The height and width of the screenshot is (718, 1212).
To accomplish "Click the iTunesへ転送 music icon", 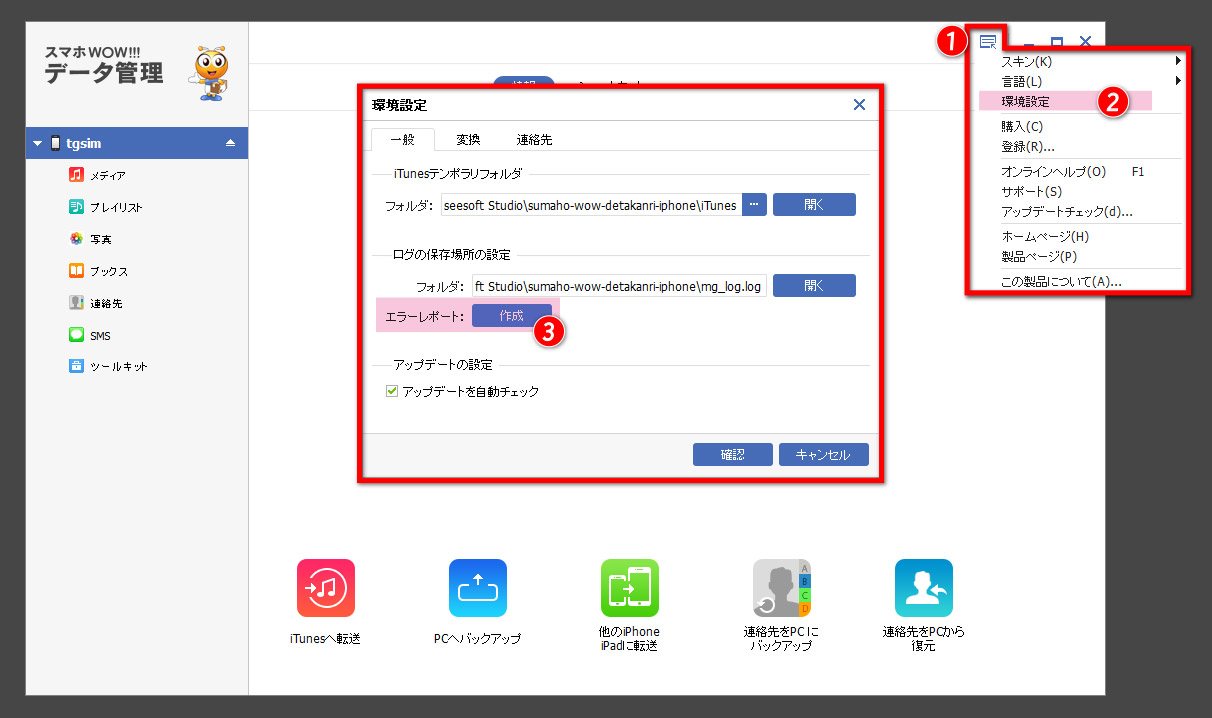I will point(326,588).
